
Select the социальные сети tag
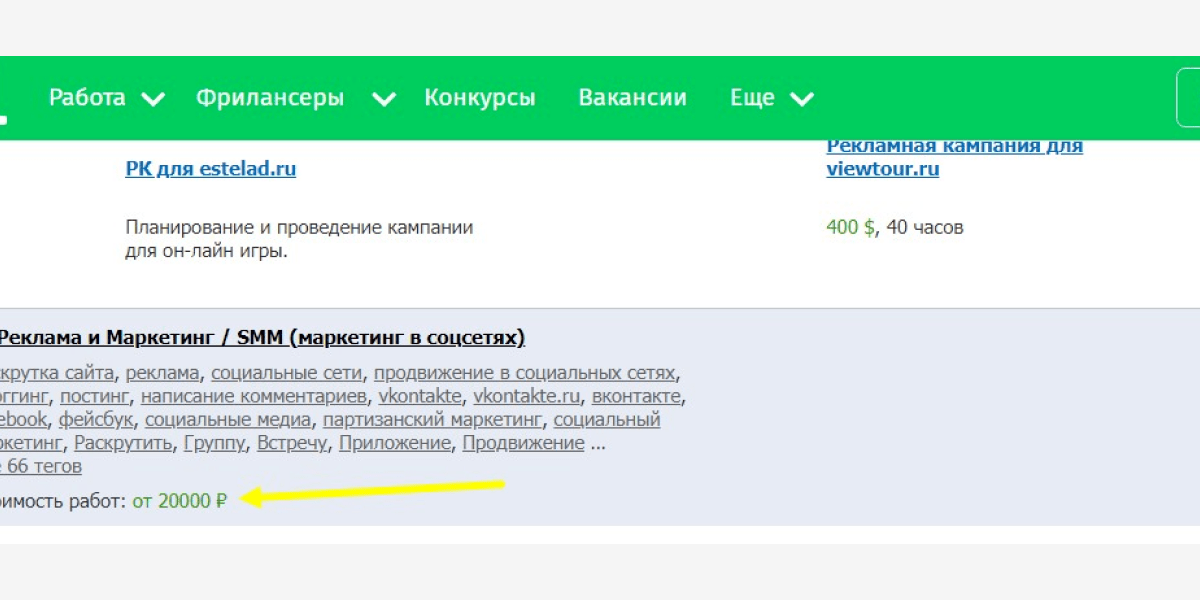286,374
